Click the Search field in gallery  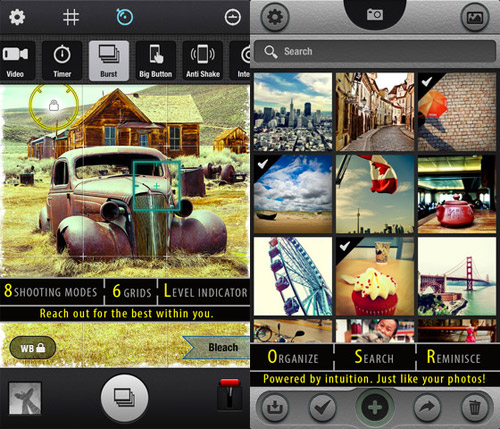point(375,52)
